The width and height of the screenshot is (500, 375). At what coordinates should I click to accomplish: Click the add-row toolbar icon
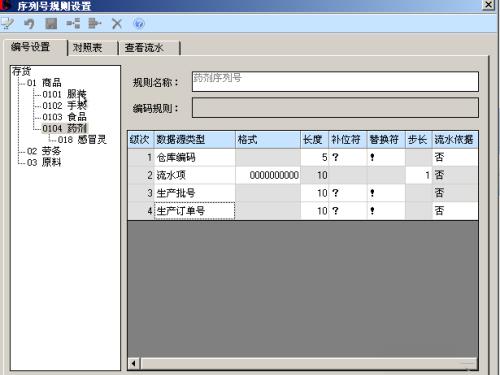[x=73, y=24]
